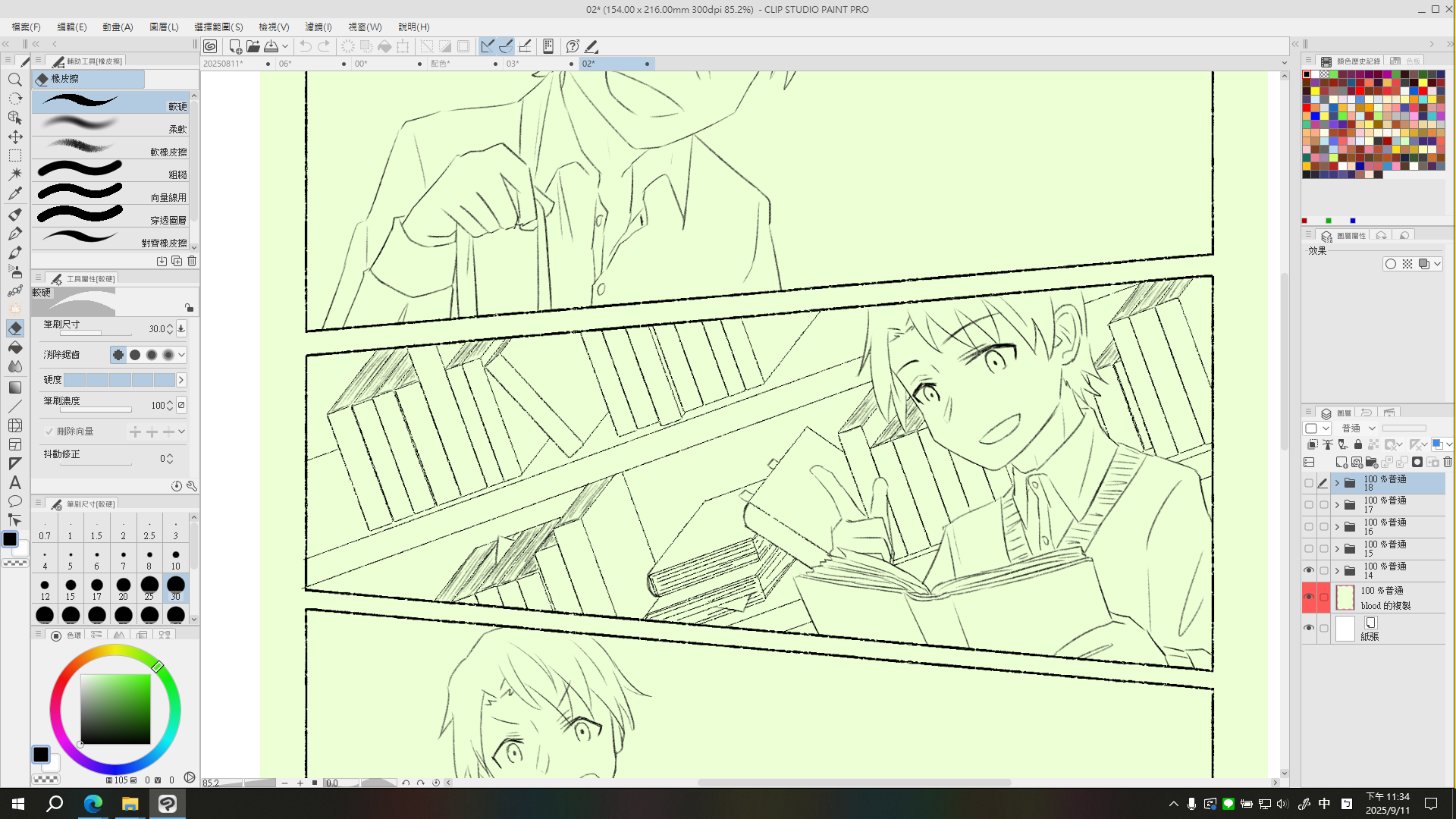Select the Zoom magnifier tool

[14, 80]
